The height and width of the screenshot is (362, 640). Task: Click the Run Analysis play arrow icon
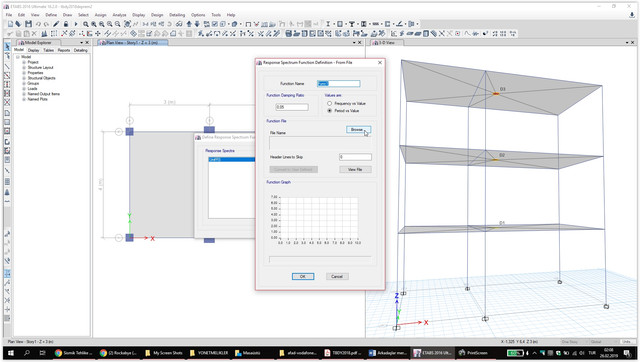coord(76,24)
